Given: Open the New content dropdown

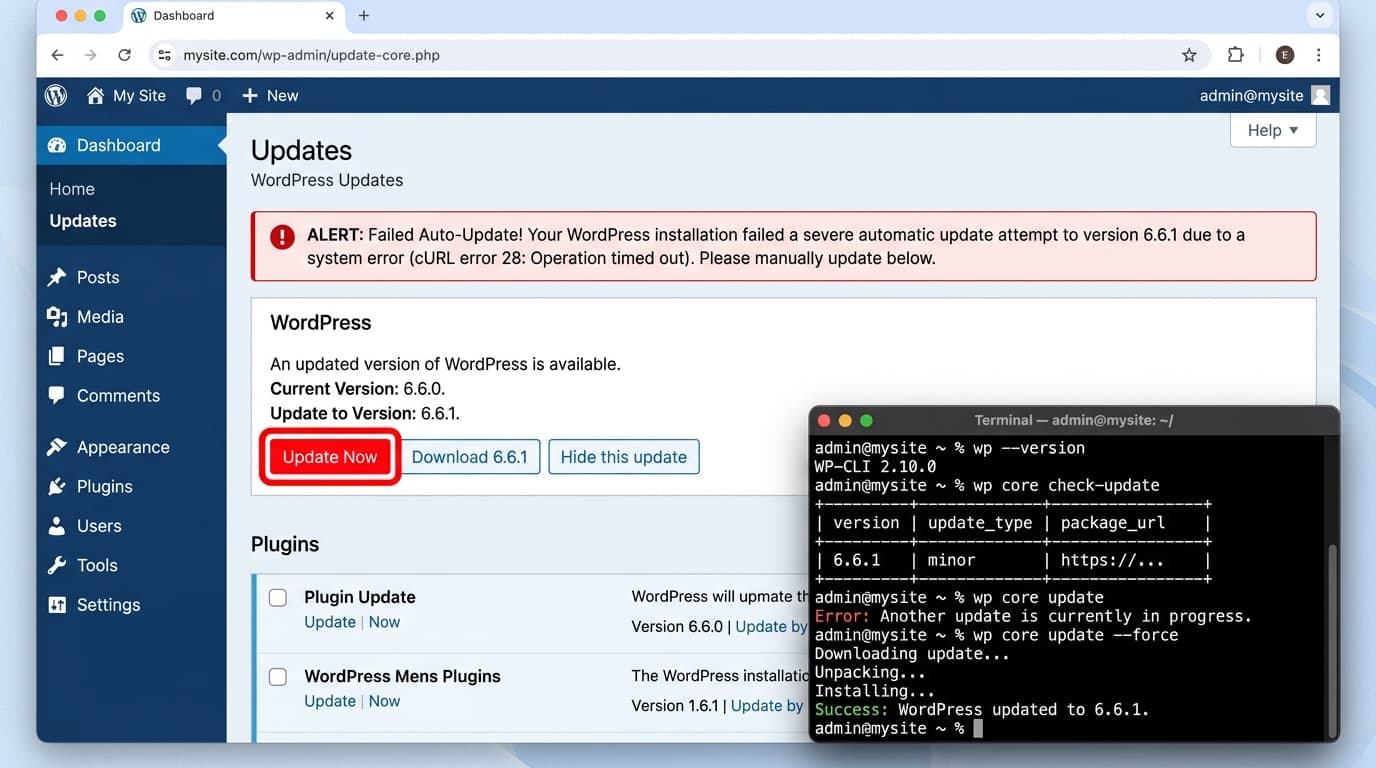Looking at the screenshot, I should (269, 95).
